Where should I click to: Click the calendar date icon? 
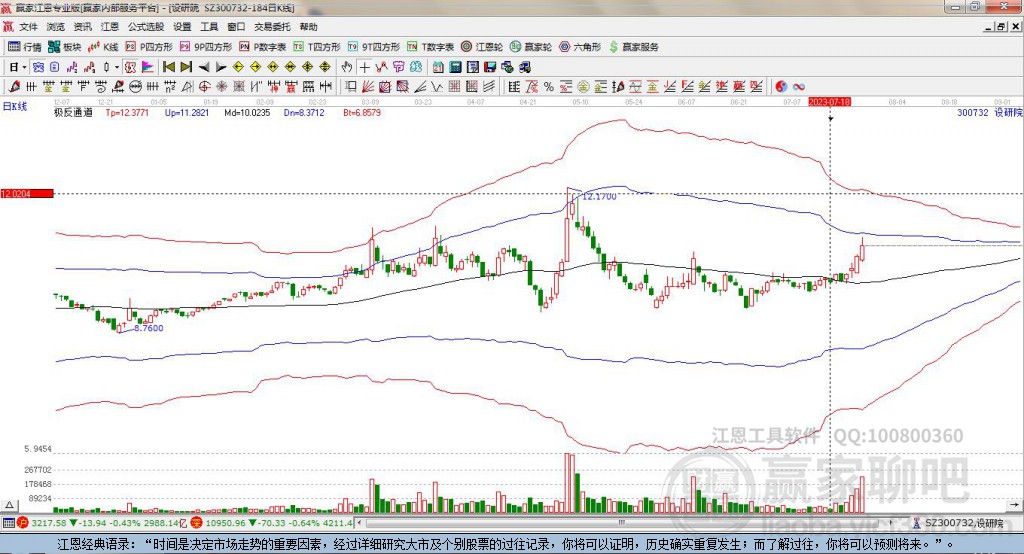pos(438,67)
